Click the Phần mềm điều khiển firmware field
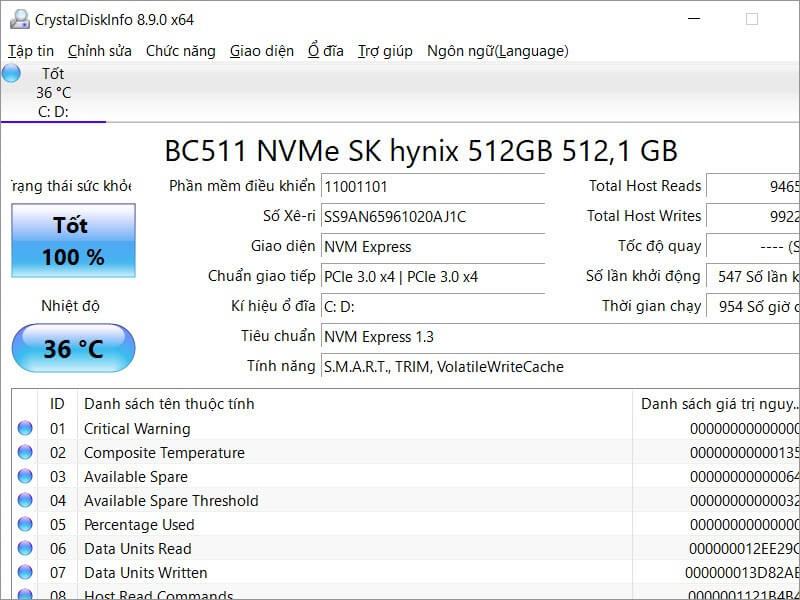 click(432, 186)
